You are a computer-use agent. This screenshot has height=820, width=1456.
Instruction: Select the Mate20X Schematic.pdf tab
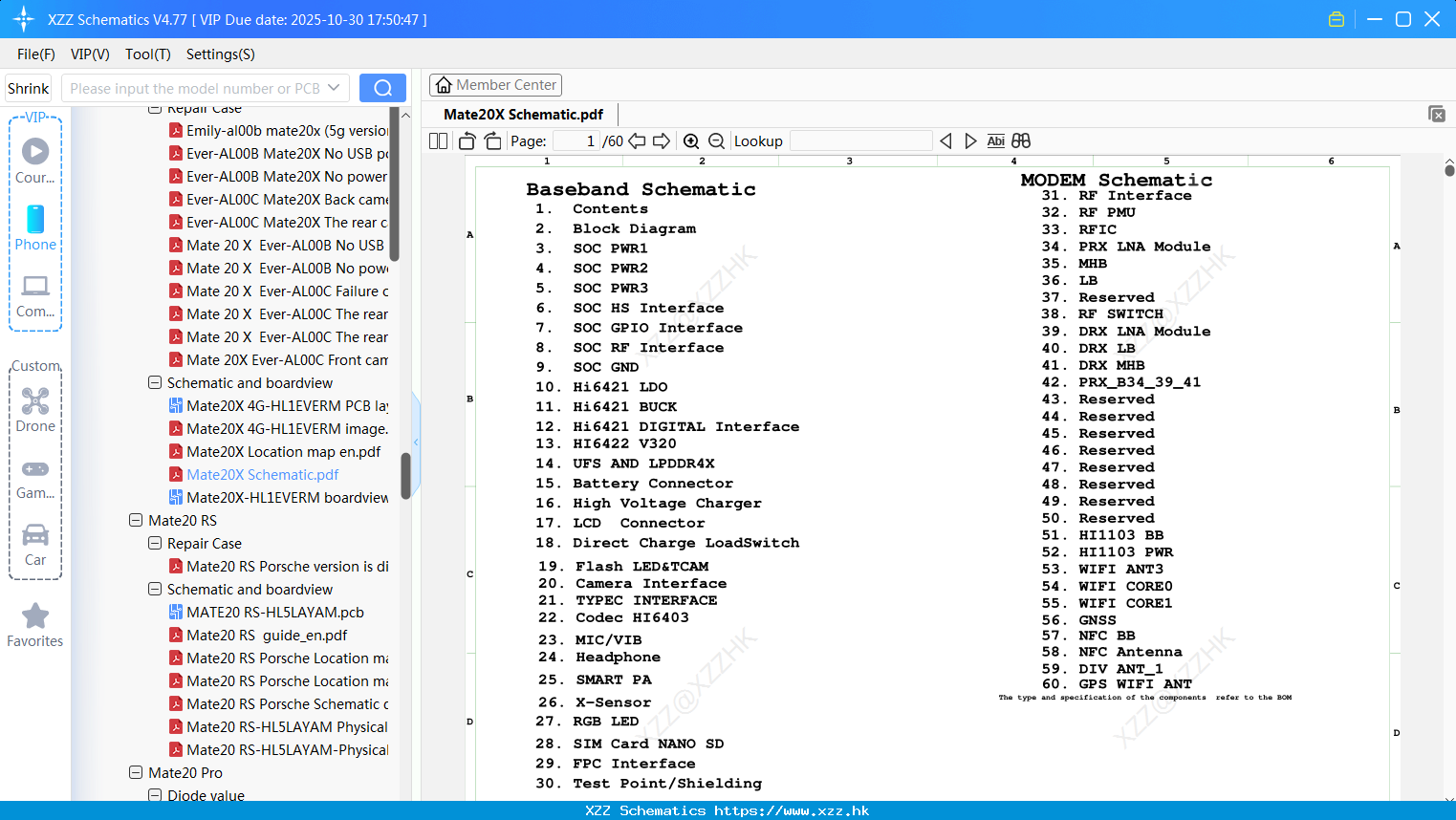click(524, 115)
